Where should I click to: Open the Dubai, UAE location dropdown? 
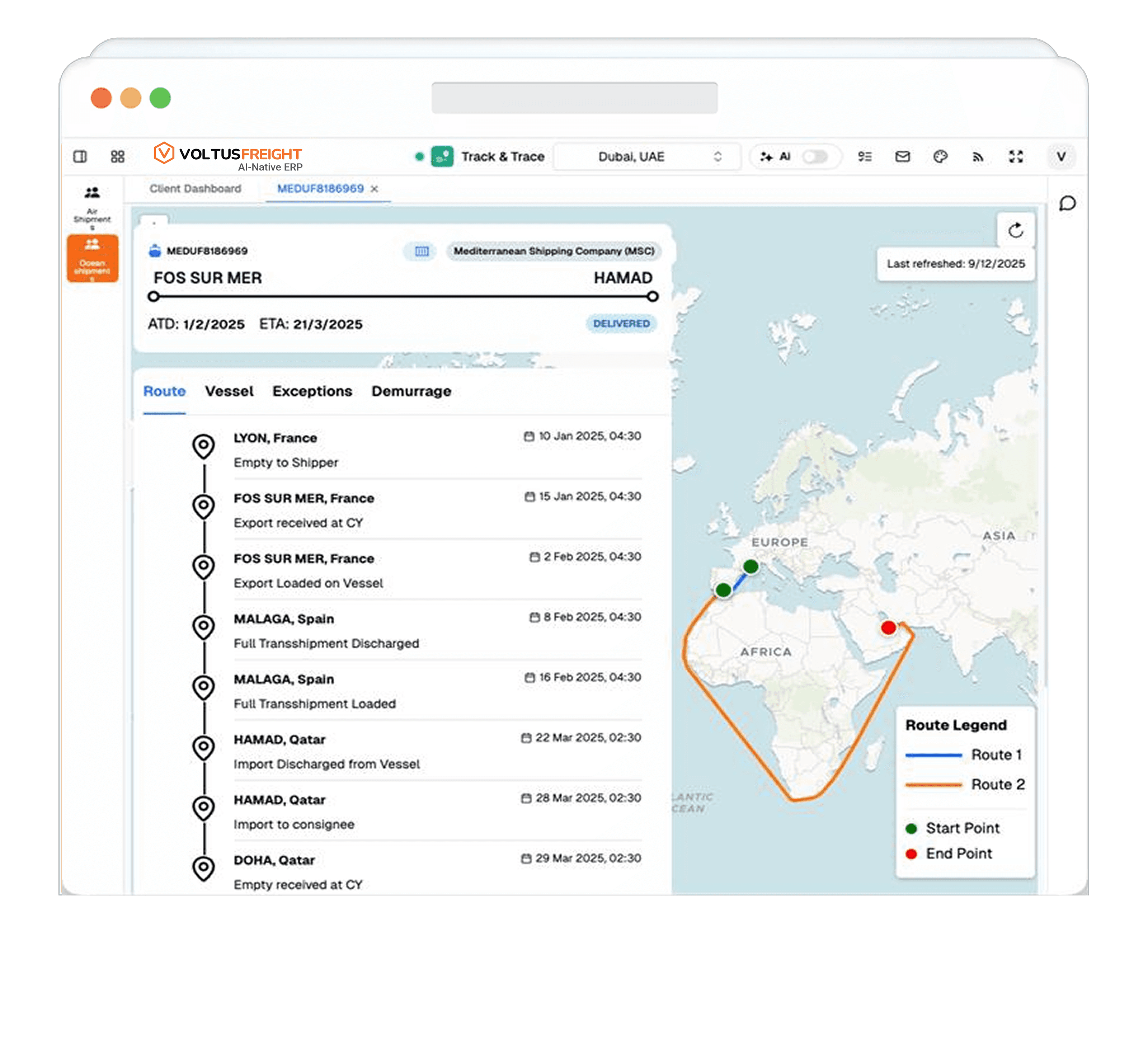point(647,157)
